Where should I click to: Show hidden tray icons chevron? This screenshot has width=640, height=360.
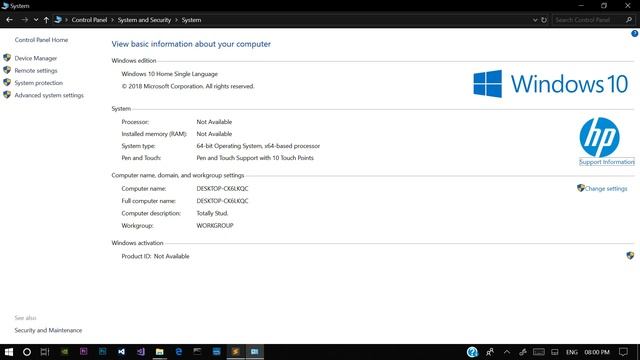coord(507,352)
